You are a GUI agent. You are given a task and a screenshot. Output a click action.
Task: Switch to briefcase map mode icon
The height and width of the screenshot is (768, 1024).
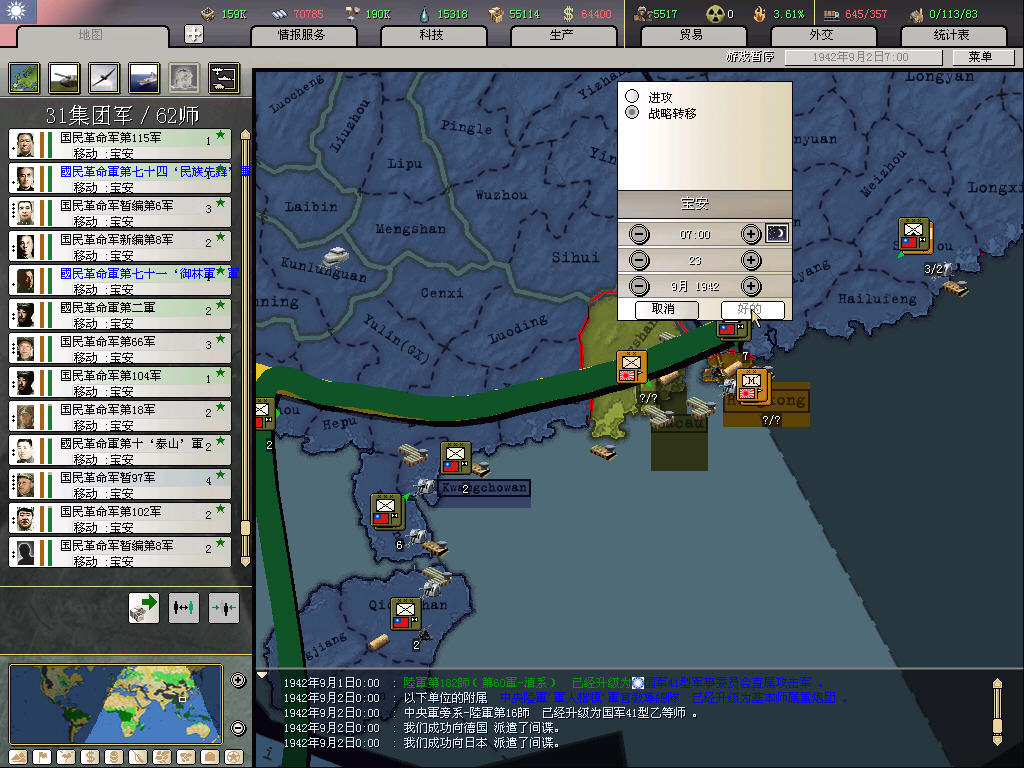[x=210, y=757]
